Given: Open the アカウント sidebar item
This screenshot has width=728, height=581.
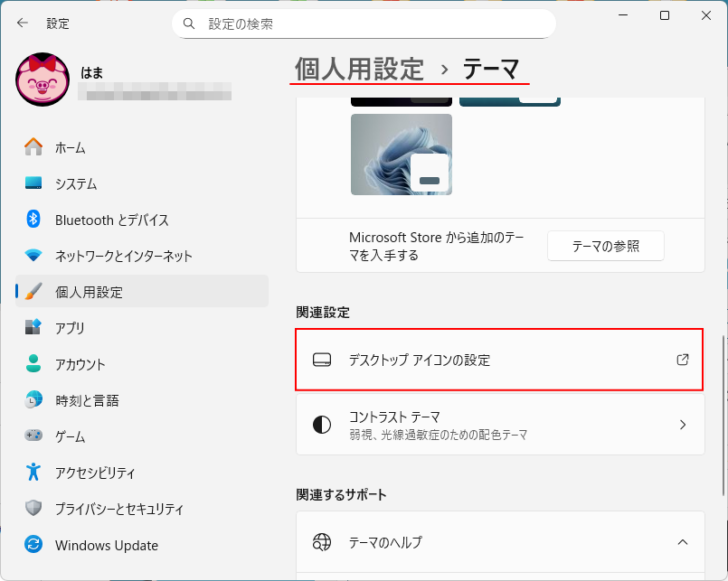Looking at the screenshot, I should coord(142,364).
